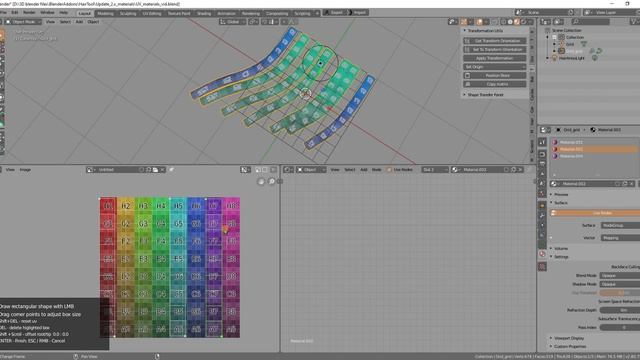Click the Apply Transformation button
The image size is (640, 360).
[x=495, y=58]
